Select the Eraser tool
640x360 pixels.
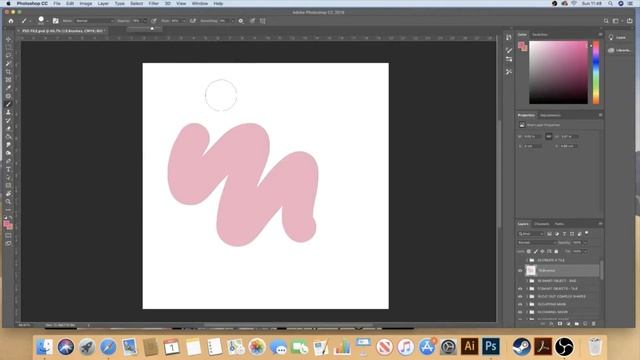click(x=8, y=129)
